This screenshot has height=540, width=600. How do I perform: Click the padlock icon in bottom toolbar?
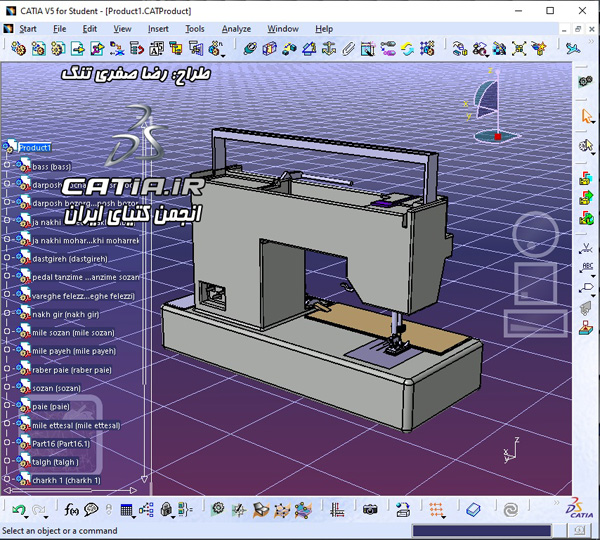click(166, 509)
